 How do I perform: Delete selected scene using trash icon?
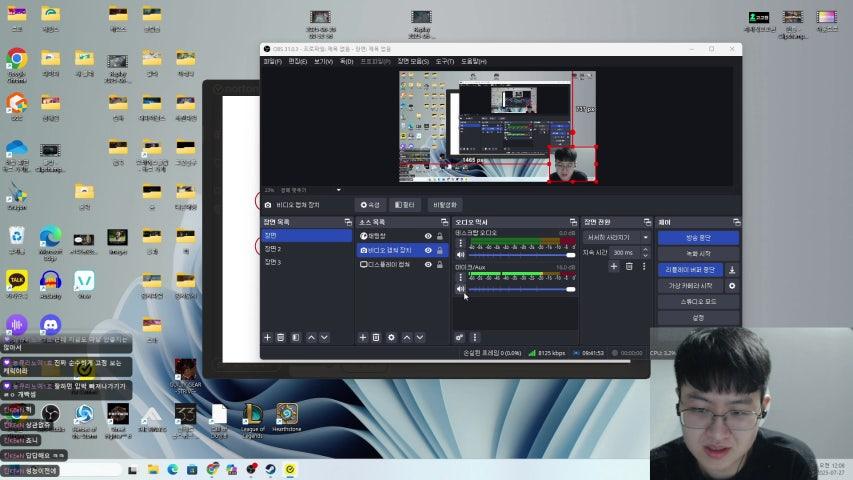point(281,337)
